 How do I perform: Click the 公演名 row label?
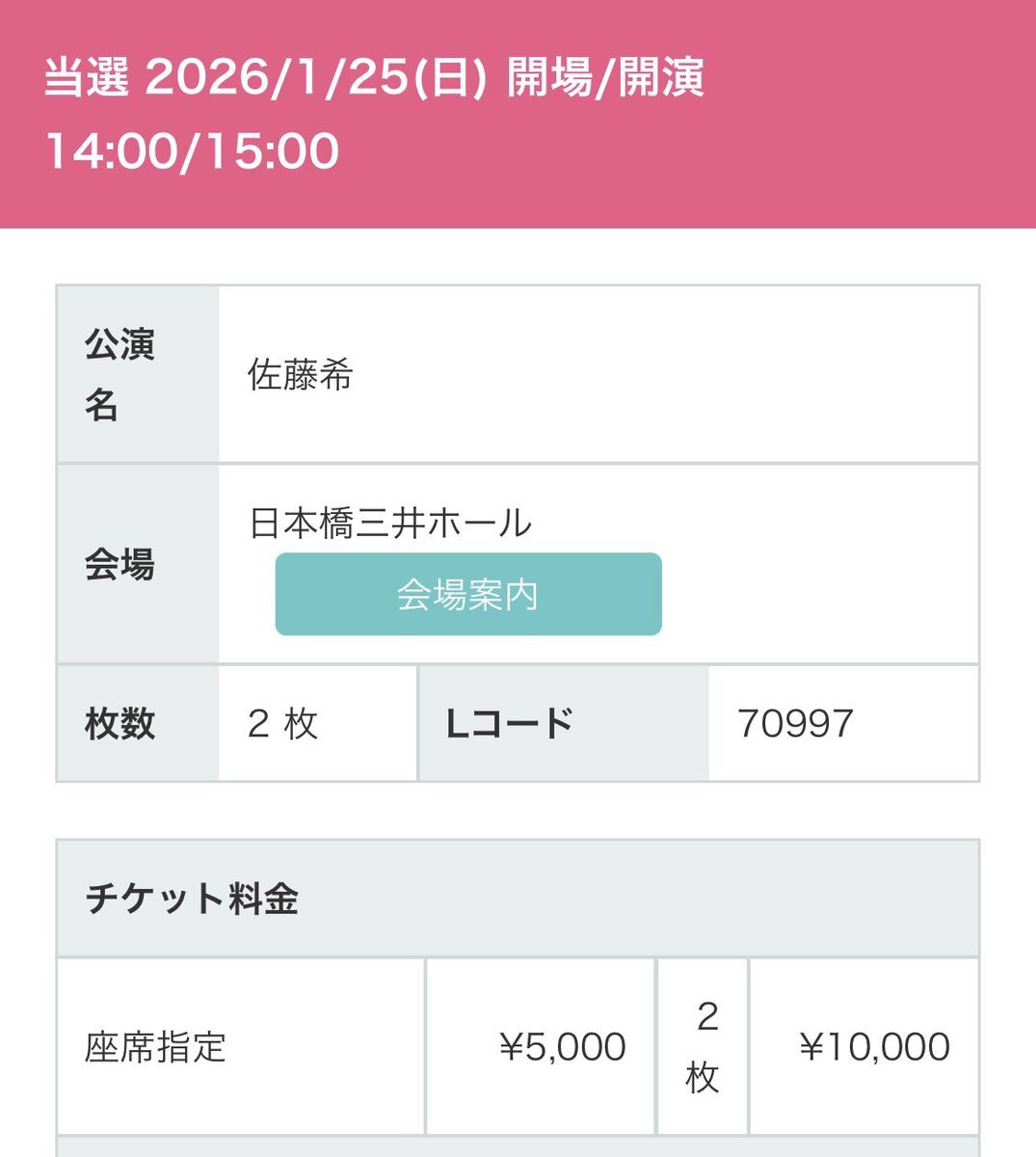[x=120, y=374]
